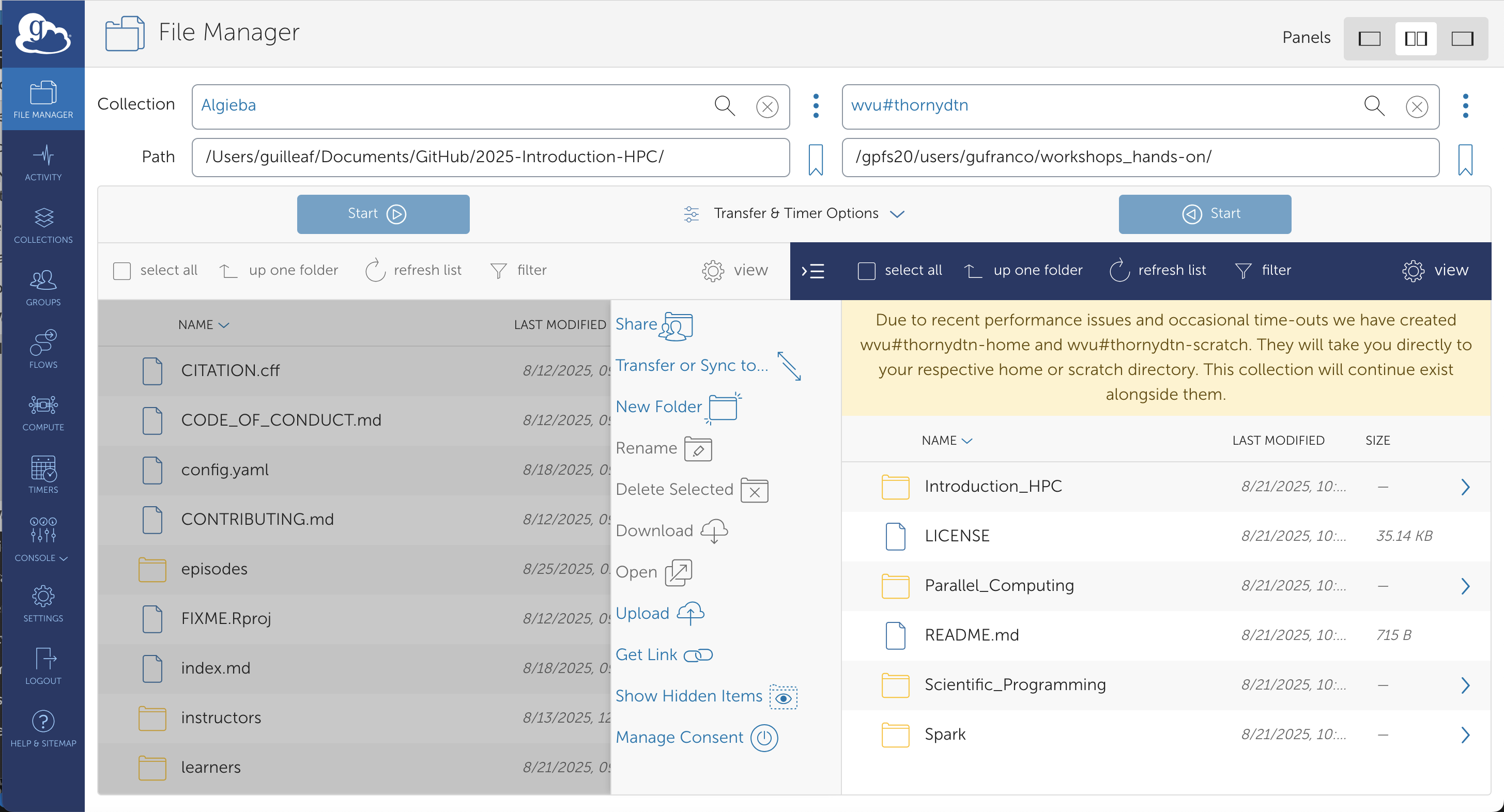Open the Spark folder chevron
The image size is (1504, 812).
(x=1465, y=735)
